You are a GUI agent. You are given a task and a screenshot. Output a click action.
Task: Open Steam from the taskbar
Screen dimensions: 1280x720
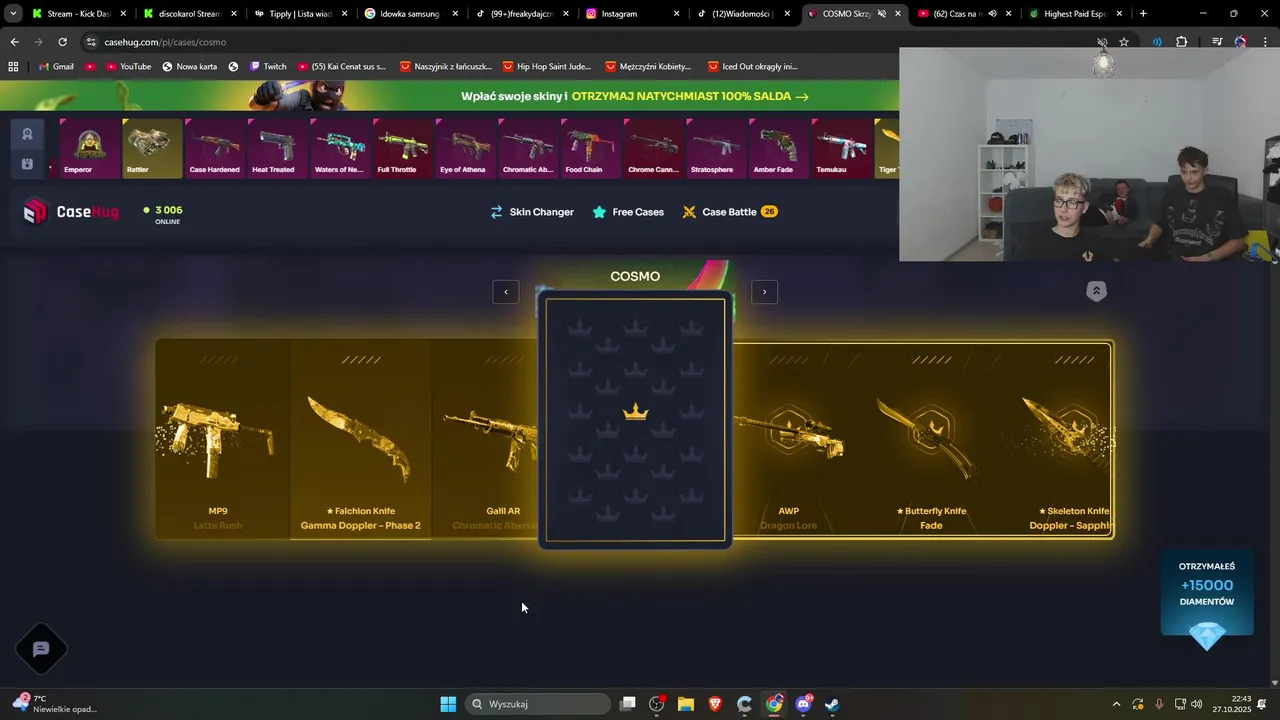(832, 704)
